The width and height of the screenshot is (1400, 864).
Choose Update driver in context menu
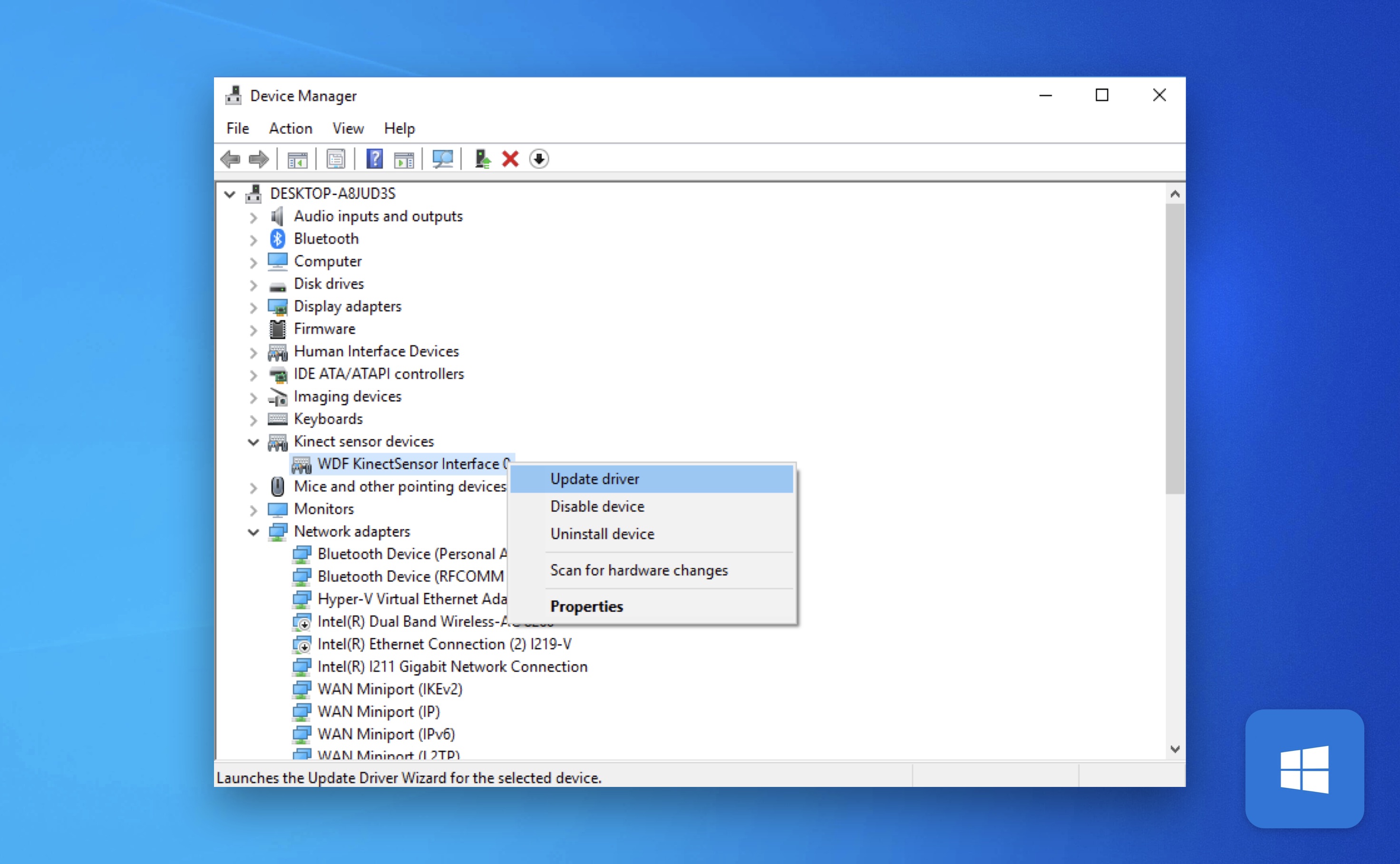[x=594, y=479]
